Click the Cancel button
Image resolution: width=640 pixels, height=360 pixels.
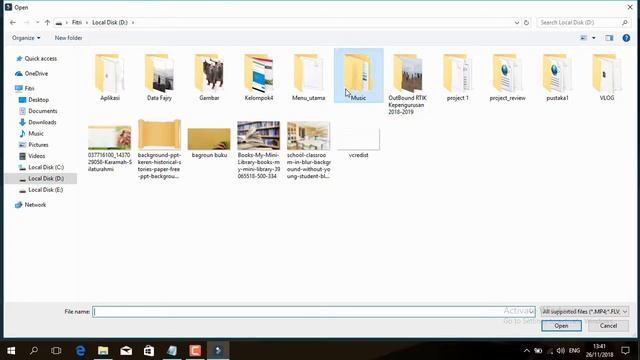click(x=608, y=326)
